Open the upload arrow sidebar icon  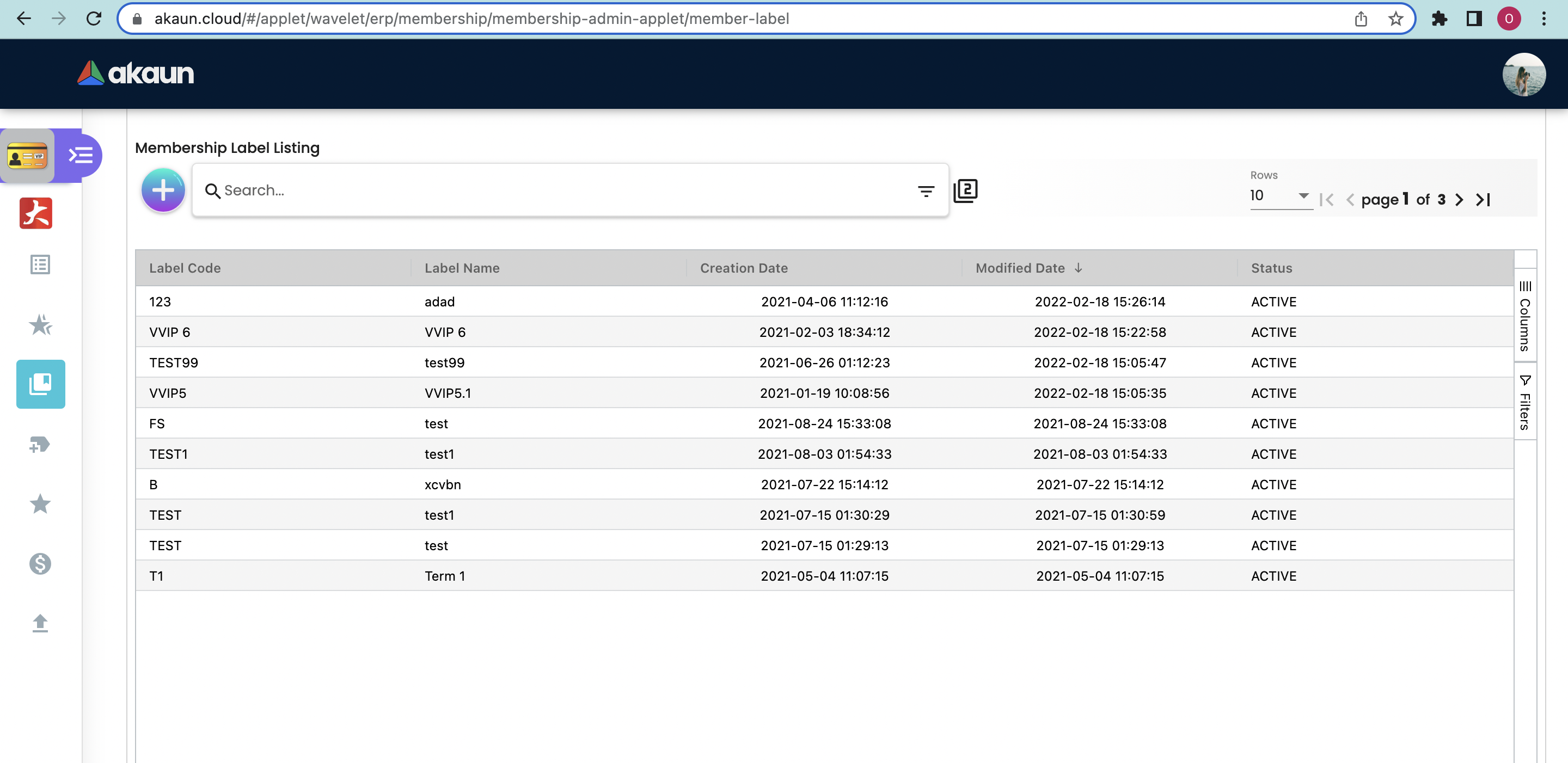pos(40,623)
